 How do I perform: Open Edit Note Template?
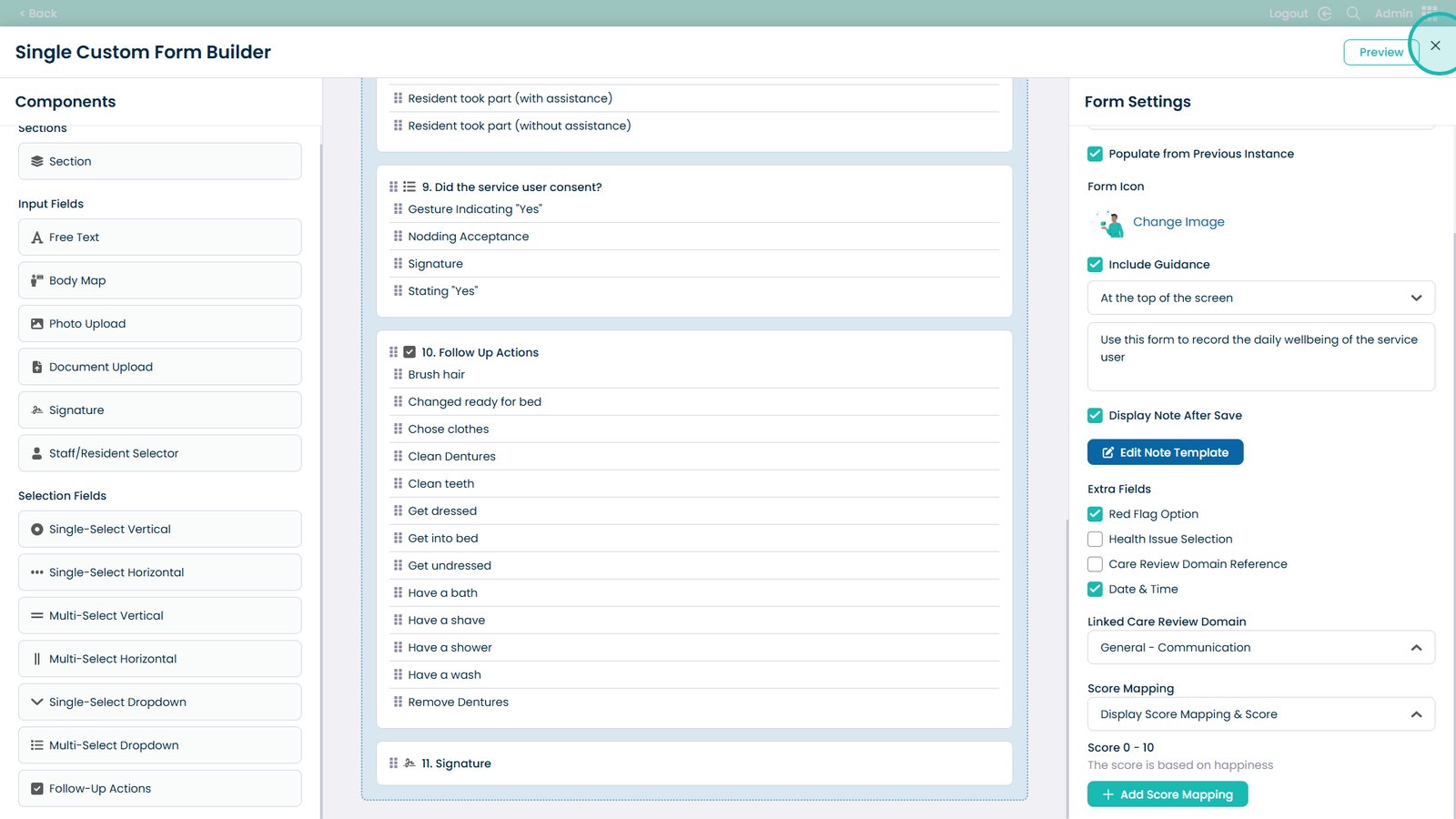(1165, 452)
